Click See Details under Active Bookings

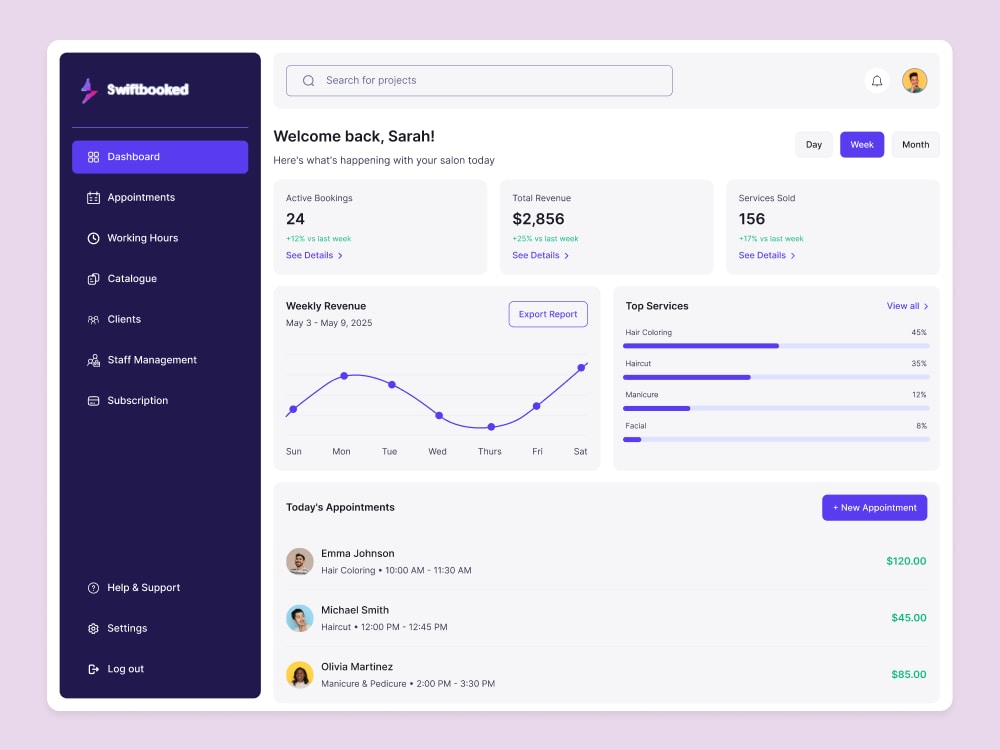[x=309, y=255]
